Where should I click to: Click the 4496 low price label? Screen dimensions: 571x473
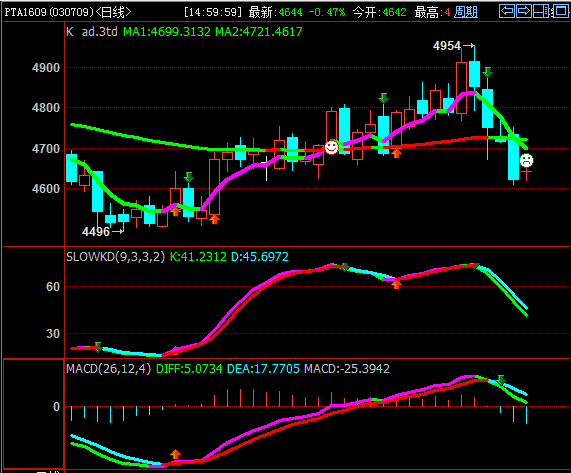[x=96, y=232]
